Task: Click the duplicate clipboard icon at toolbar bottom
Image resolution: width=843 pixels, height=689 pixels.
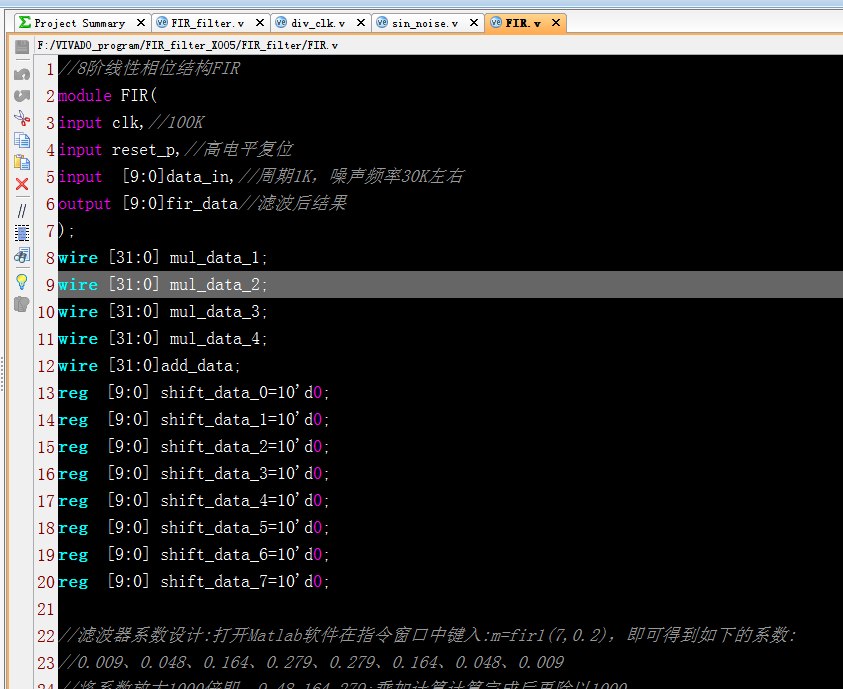Action: (x=21, y=304)
